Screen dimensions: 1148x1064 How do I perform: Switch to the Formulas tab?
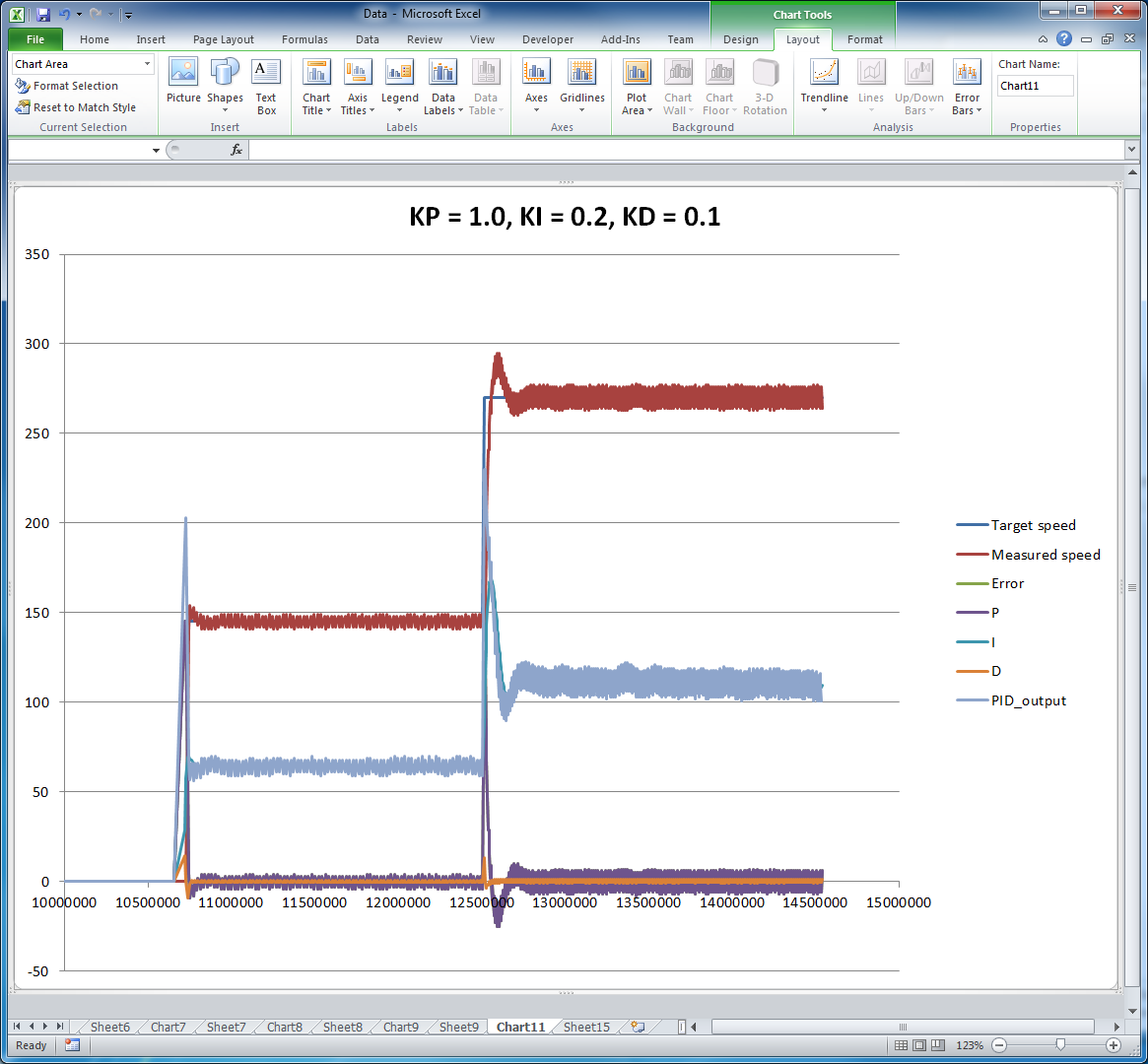pos(304,39)
